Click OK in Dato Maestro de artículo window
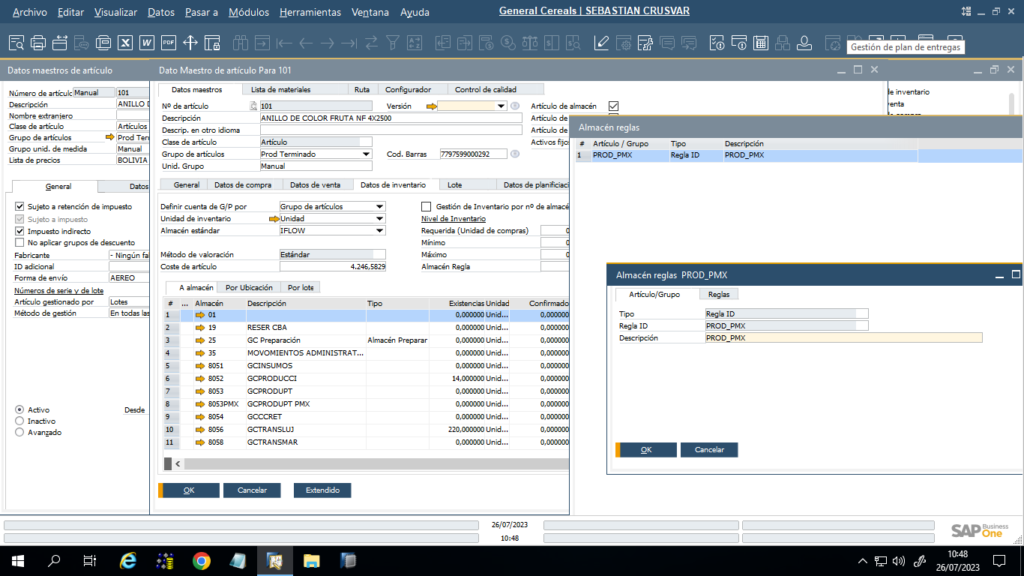1024x576 pixels. point(189,490)
